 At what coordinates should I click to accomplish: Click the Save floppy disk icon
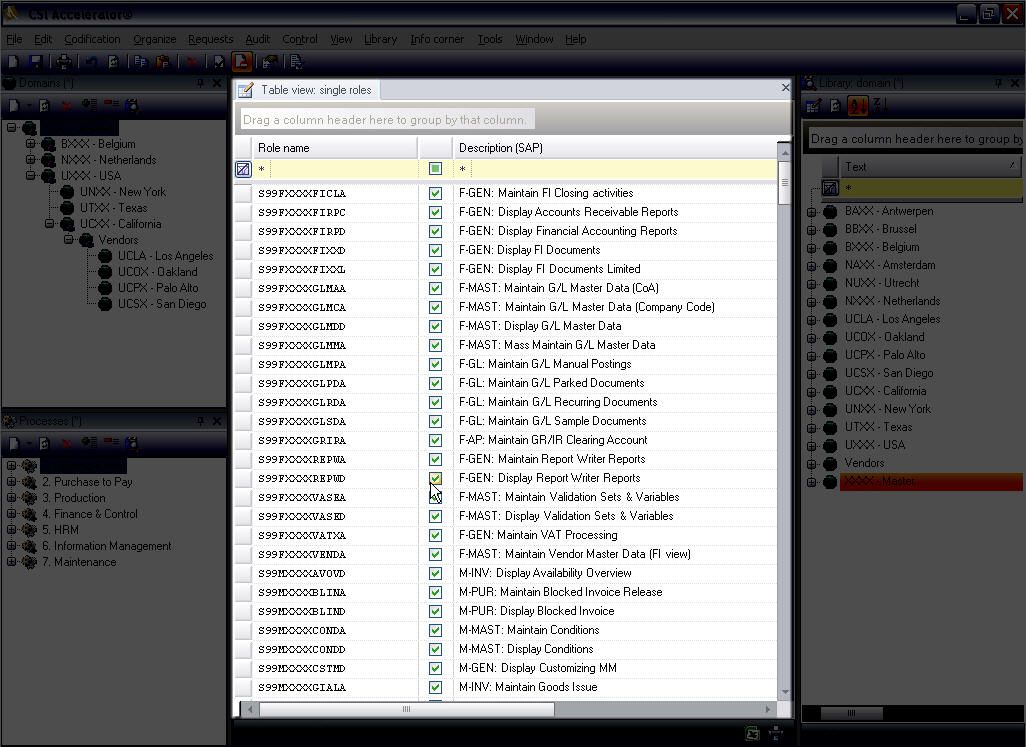35,62
